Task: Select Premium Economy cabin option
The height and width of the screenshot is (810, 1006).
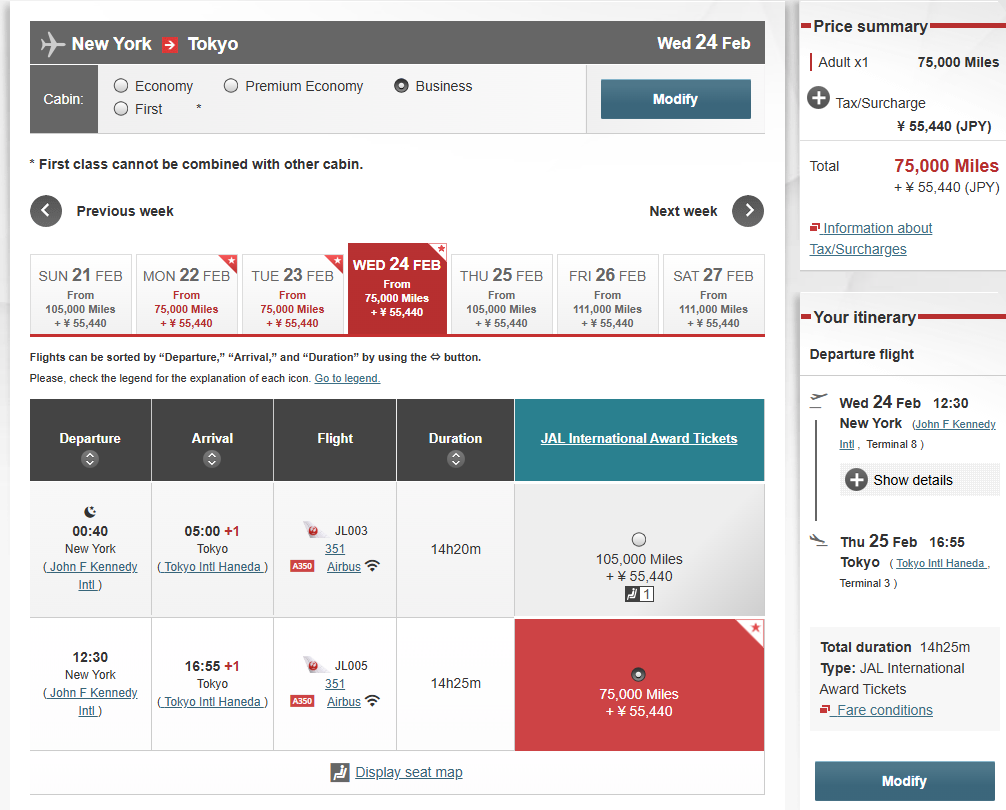Action: point(231,85)
